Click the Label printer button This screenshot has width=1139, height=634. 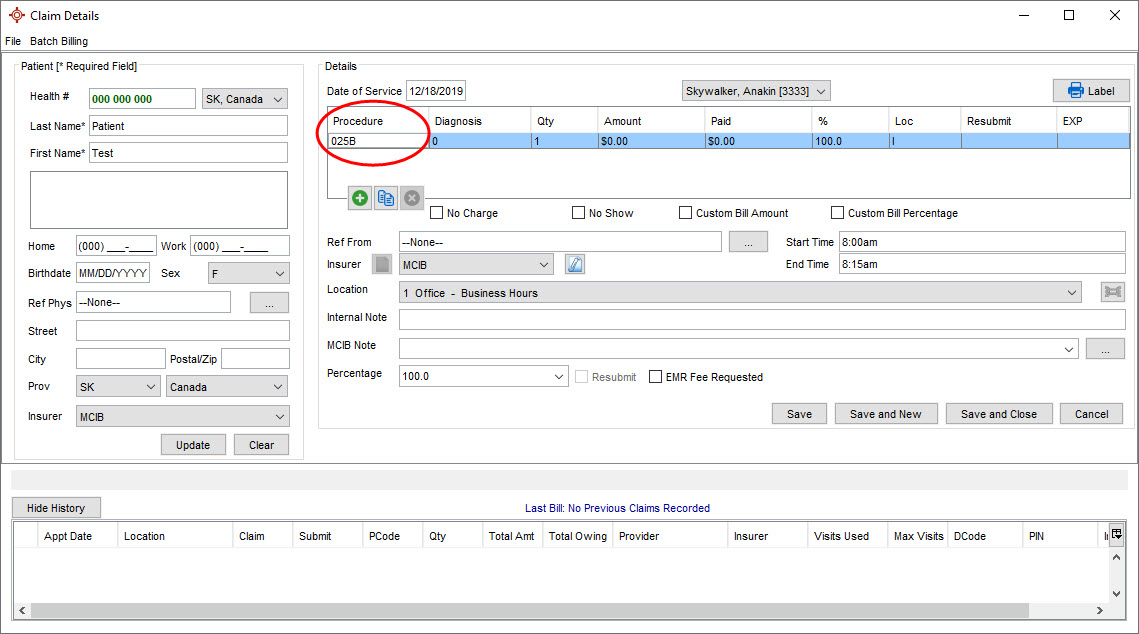[1091, 91]
